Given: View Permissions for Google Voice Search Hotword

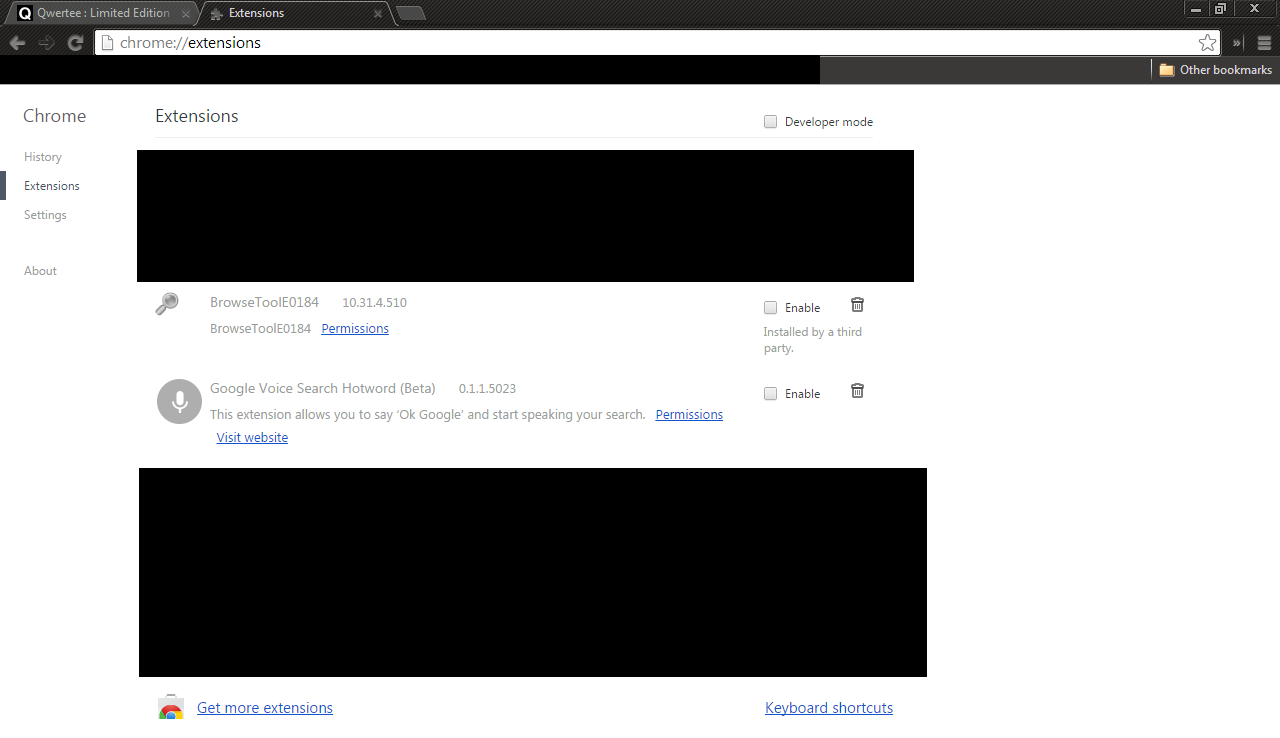Looking at the screenshot, I should click(x=689, y=415).
